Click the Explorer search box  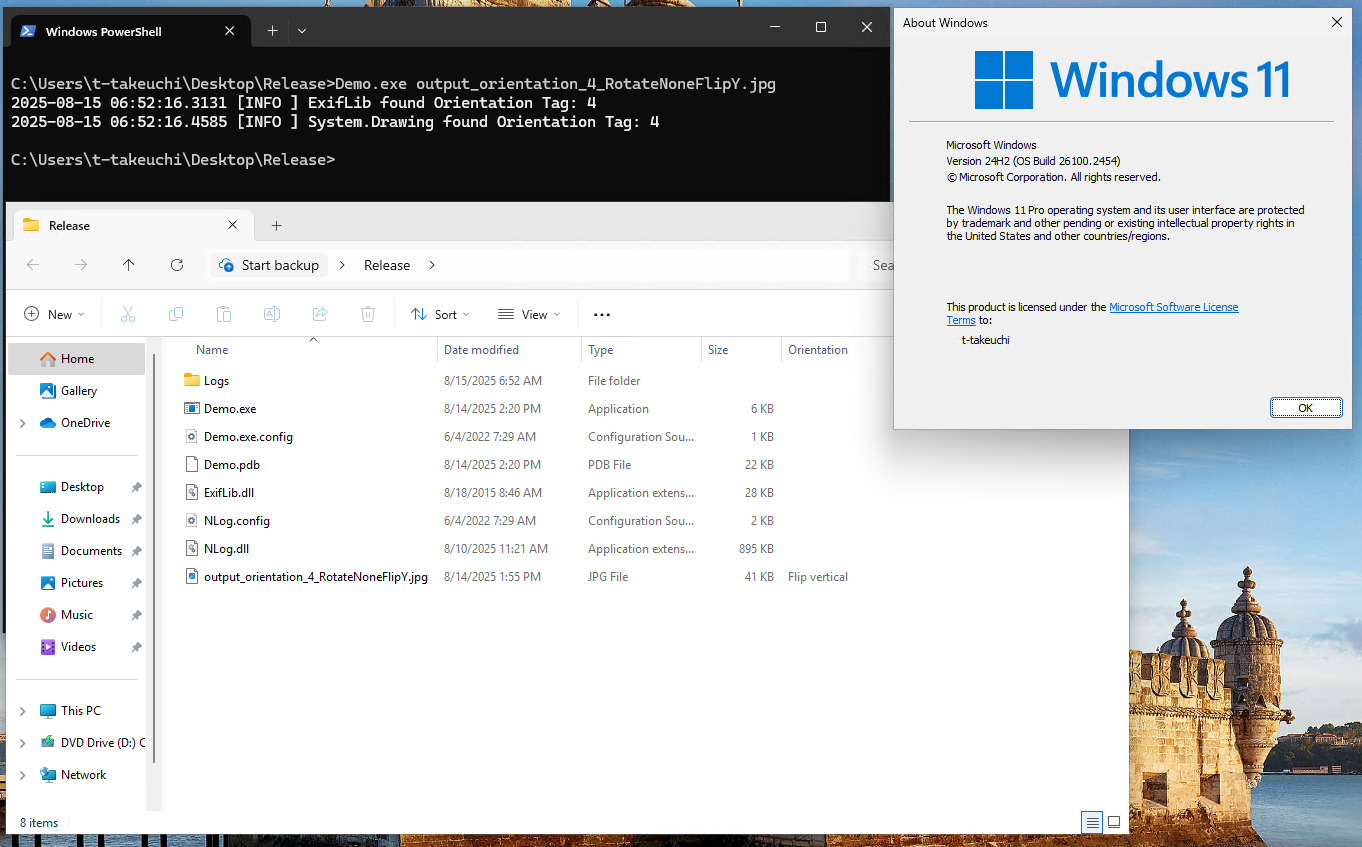(x=875, y=265)
